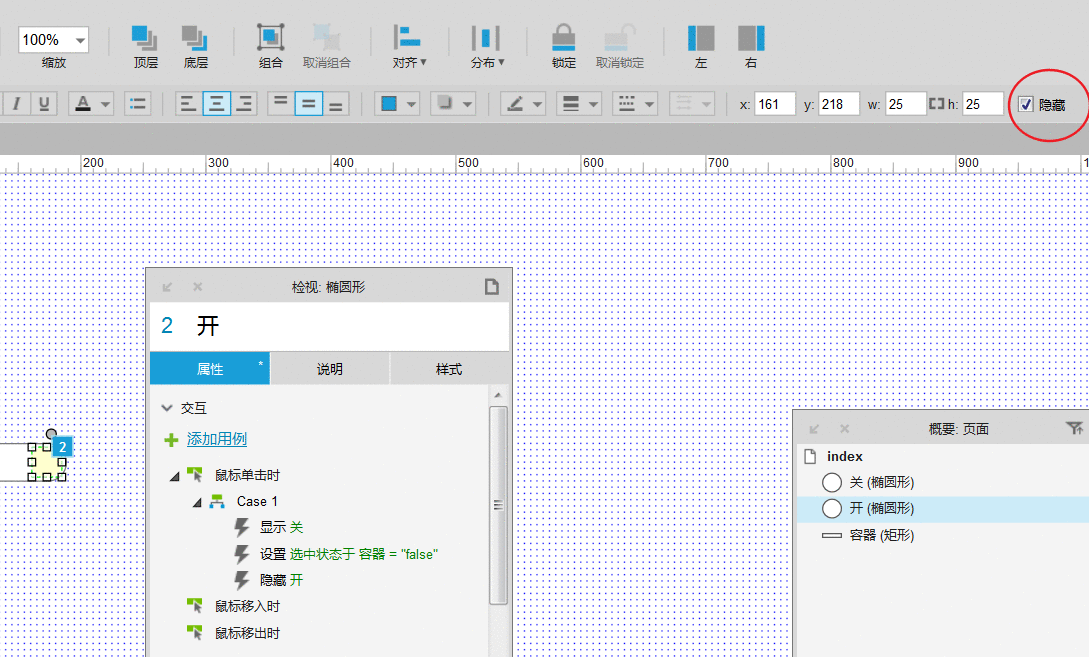Collapse the Case 1 node
Viewport: 1089px width, 657px height.
tap(197, 502)
